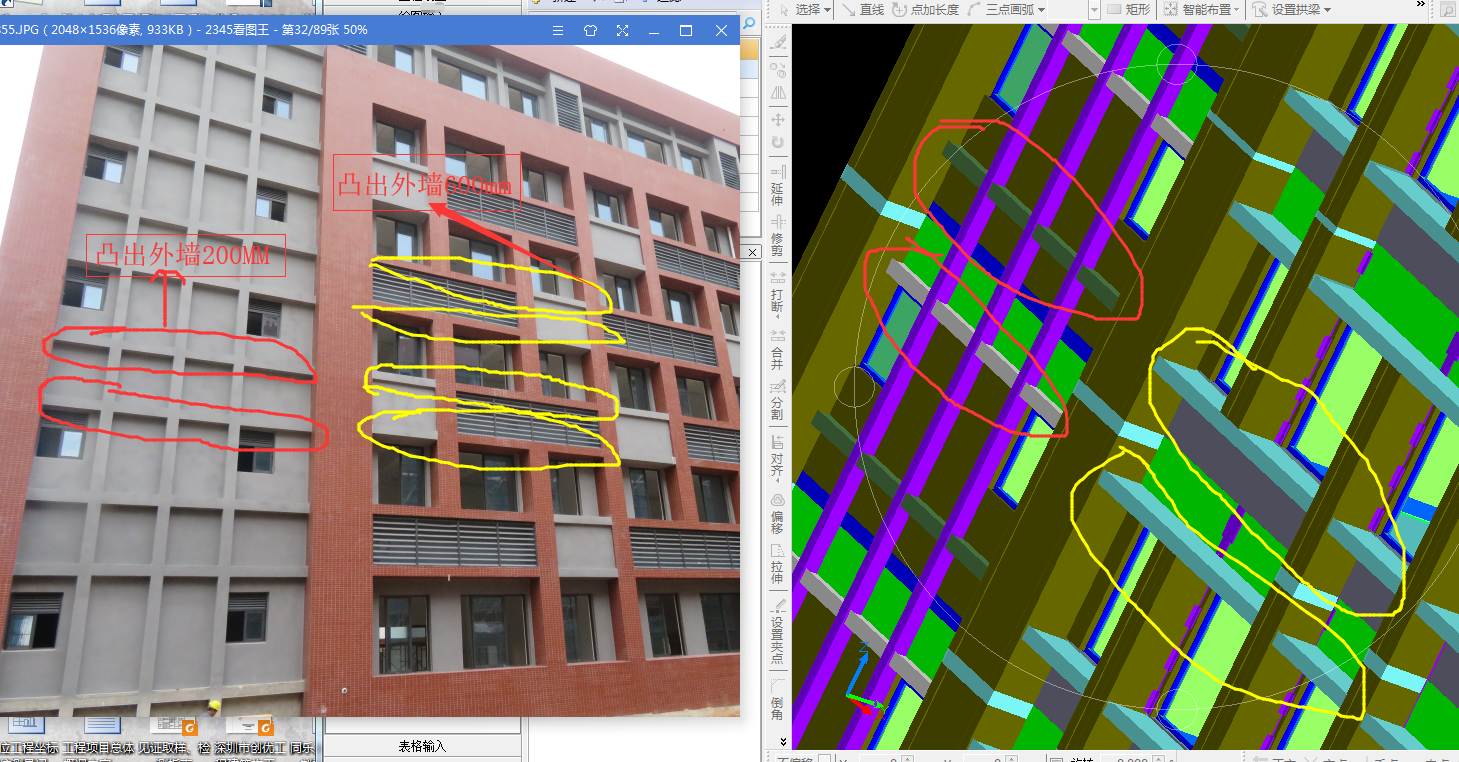Click the brush icon in vertical toolbar
This screenshot has height=762, width=1459.
pyautogui.click(x=778, y=42)
